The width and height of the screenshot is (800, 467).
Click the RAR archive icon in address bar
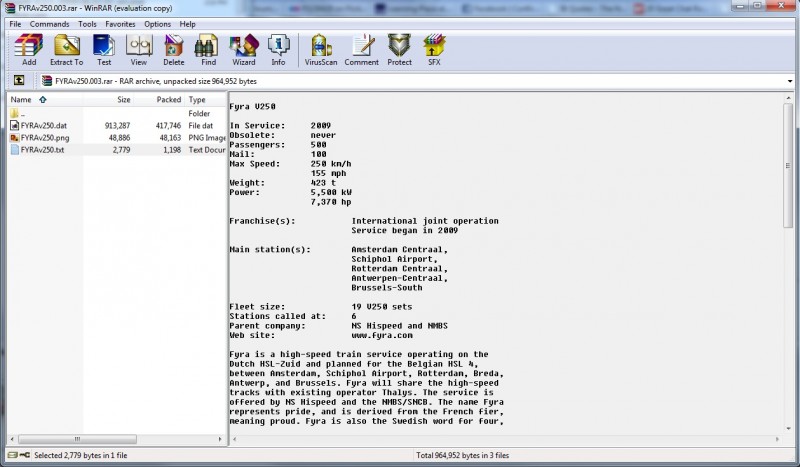click(x=47, y=81)
